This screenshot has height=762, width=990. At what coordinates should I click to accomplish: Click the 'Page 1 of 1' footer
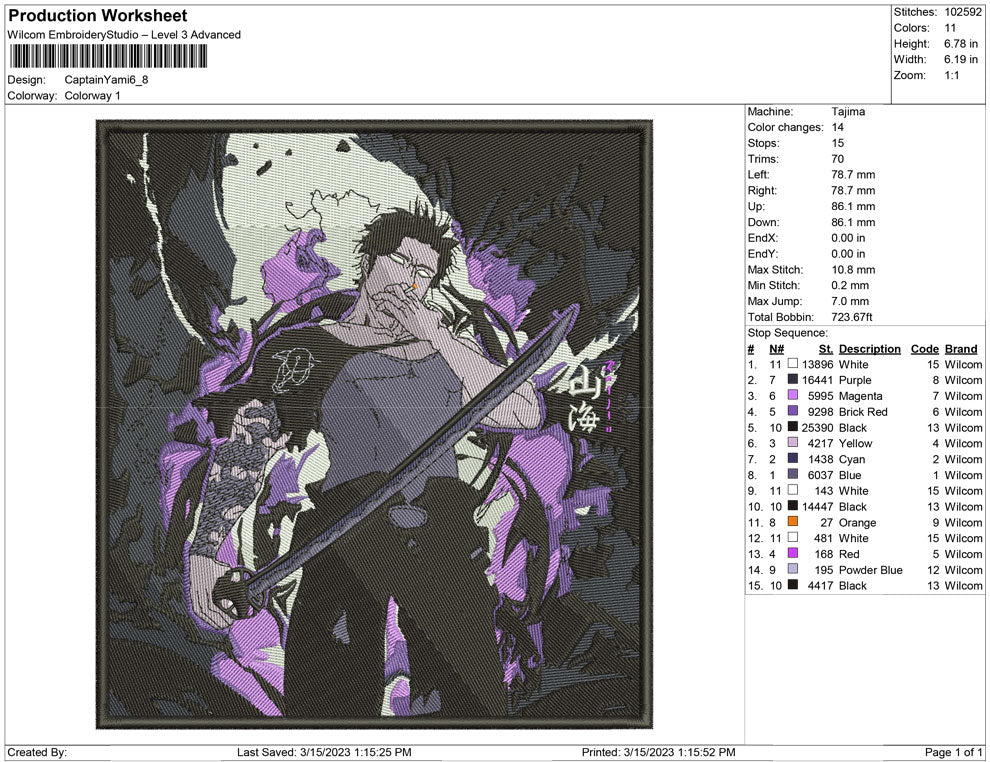953,752
